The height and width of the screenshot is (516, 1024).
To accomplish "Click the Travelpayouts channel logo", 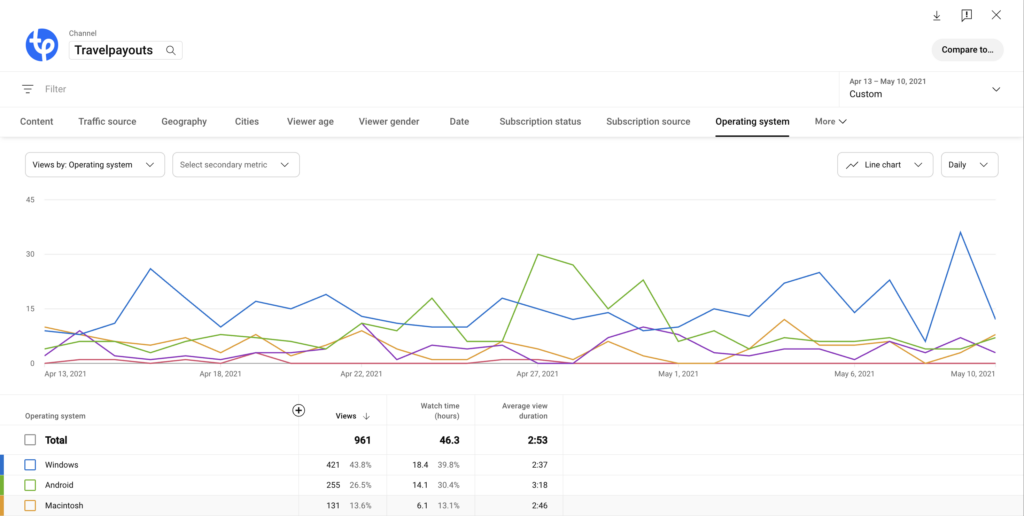I will tap(42, 45).
